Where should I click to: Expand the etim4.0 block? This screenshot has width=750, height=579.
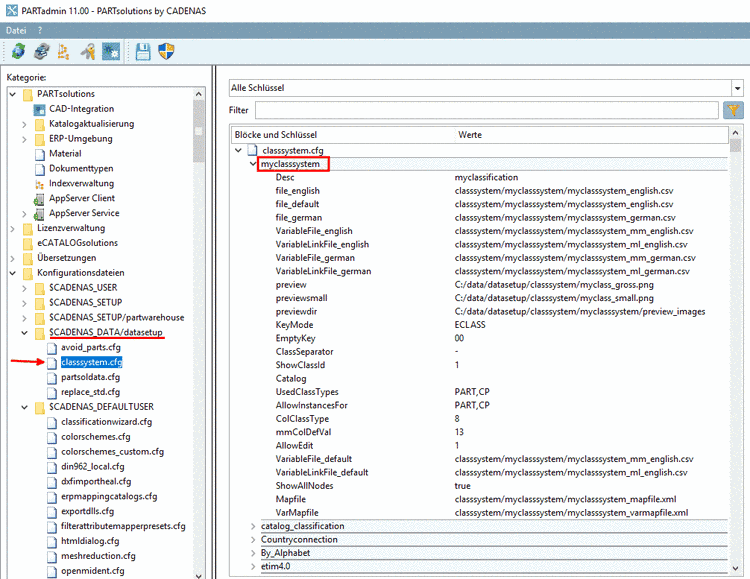[253, 567]
